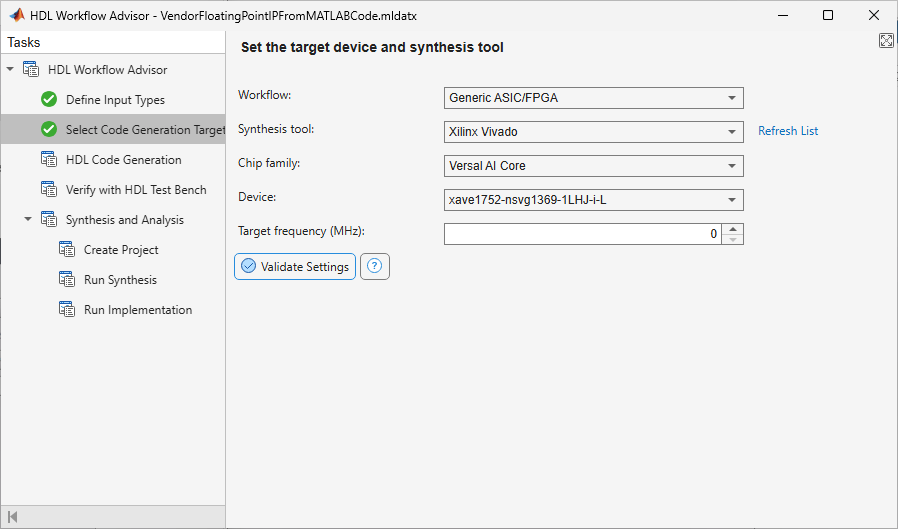Screen dimensions: 898x529
Task: Click the Validate Settings button
Action: (295, 266)
